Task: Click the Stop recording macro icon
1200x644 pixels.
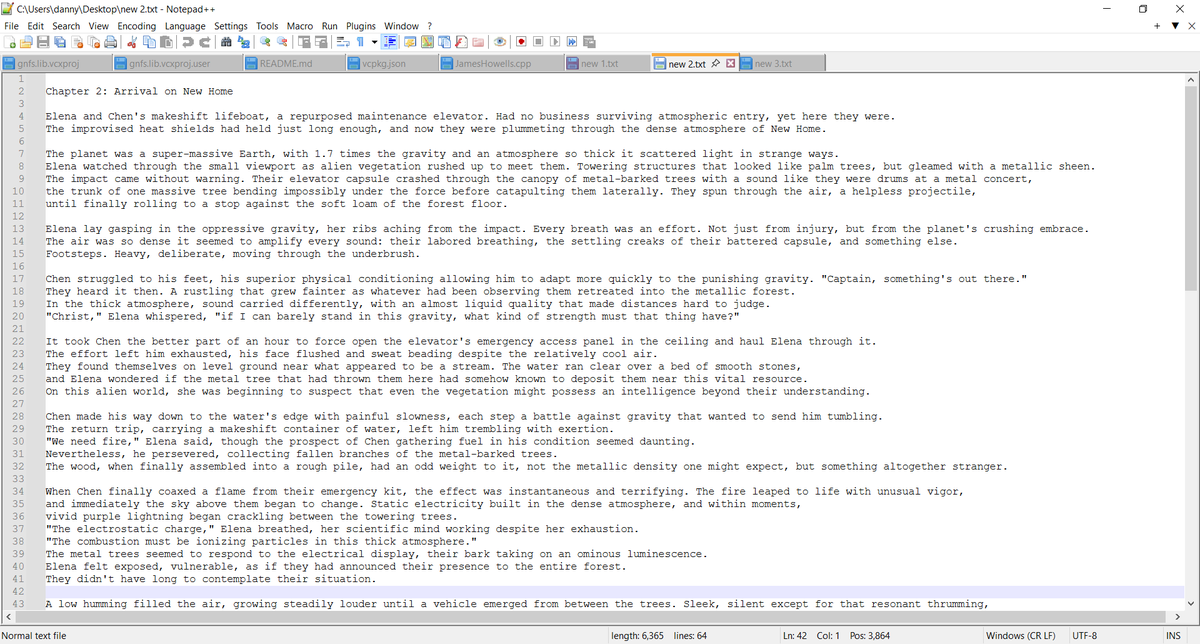Action: [538, 43]
